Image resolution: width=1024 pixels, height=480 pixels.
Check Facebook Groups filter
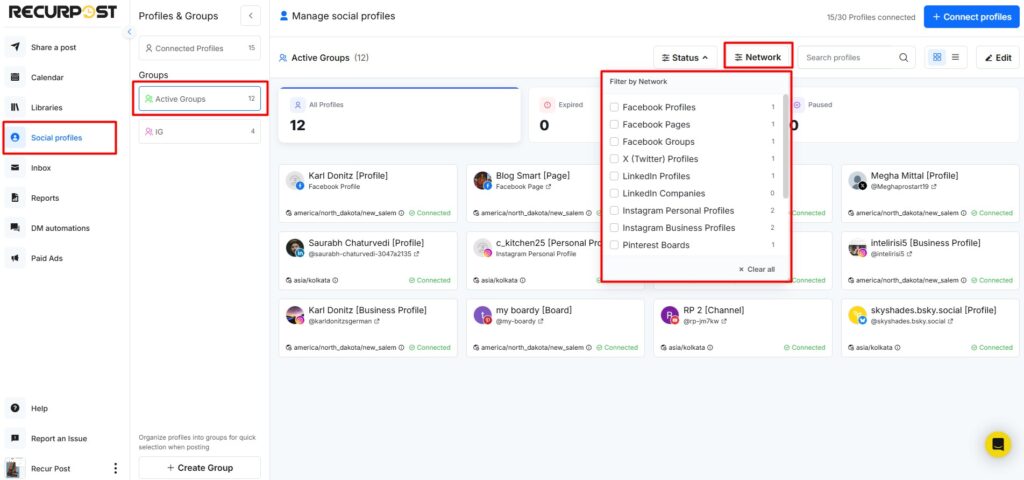(x=614, y=141)
